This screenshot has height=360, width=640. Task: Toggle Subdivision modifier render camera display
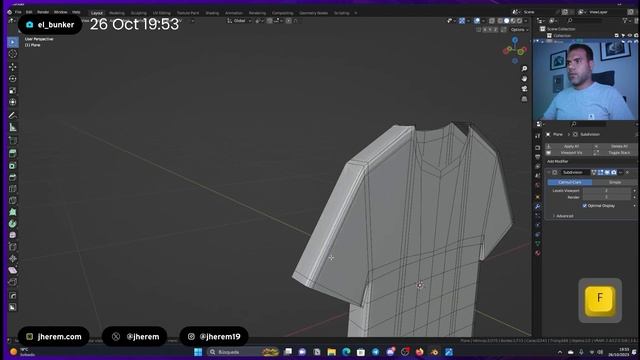[x=613, y=172]
